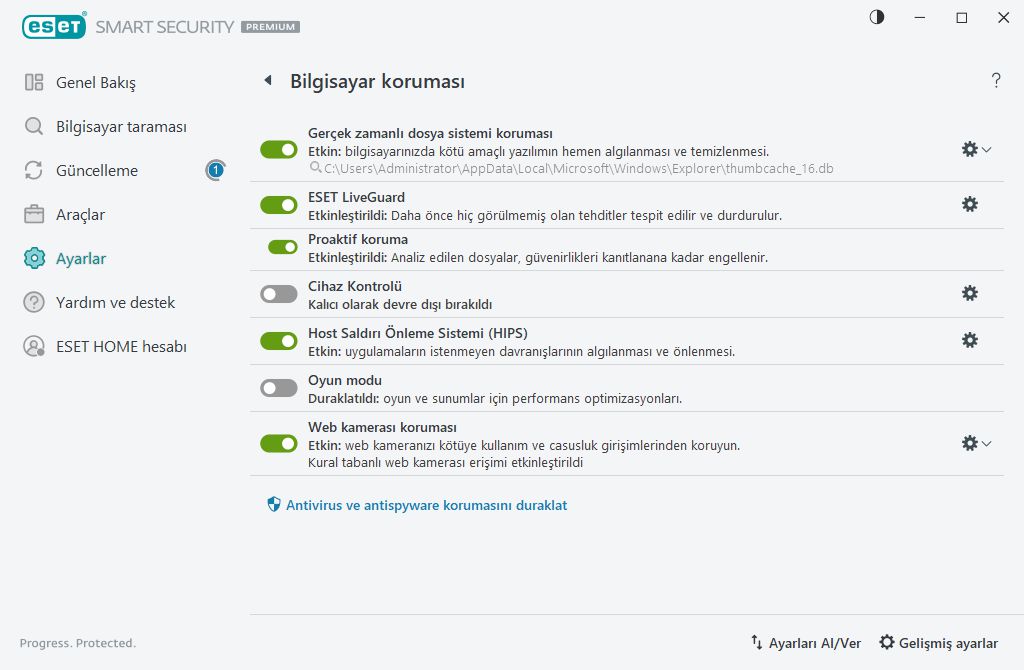
Task: Open the help question mark icon
Action: 996,81
